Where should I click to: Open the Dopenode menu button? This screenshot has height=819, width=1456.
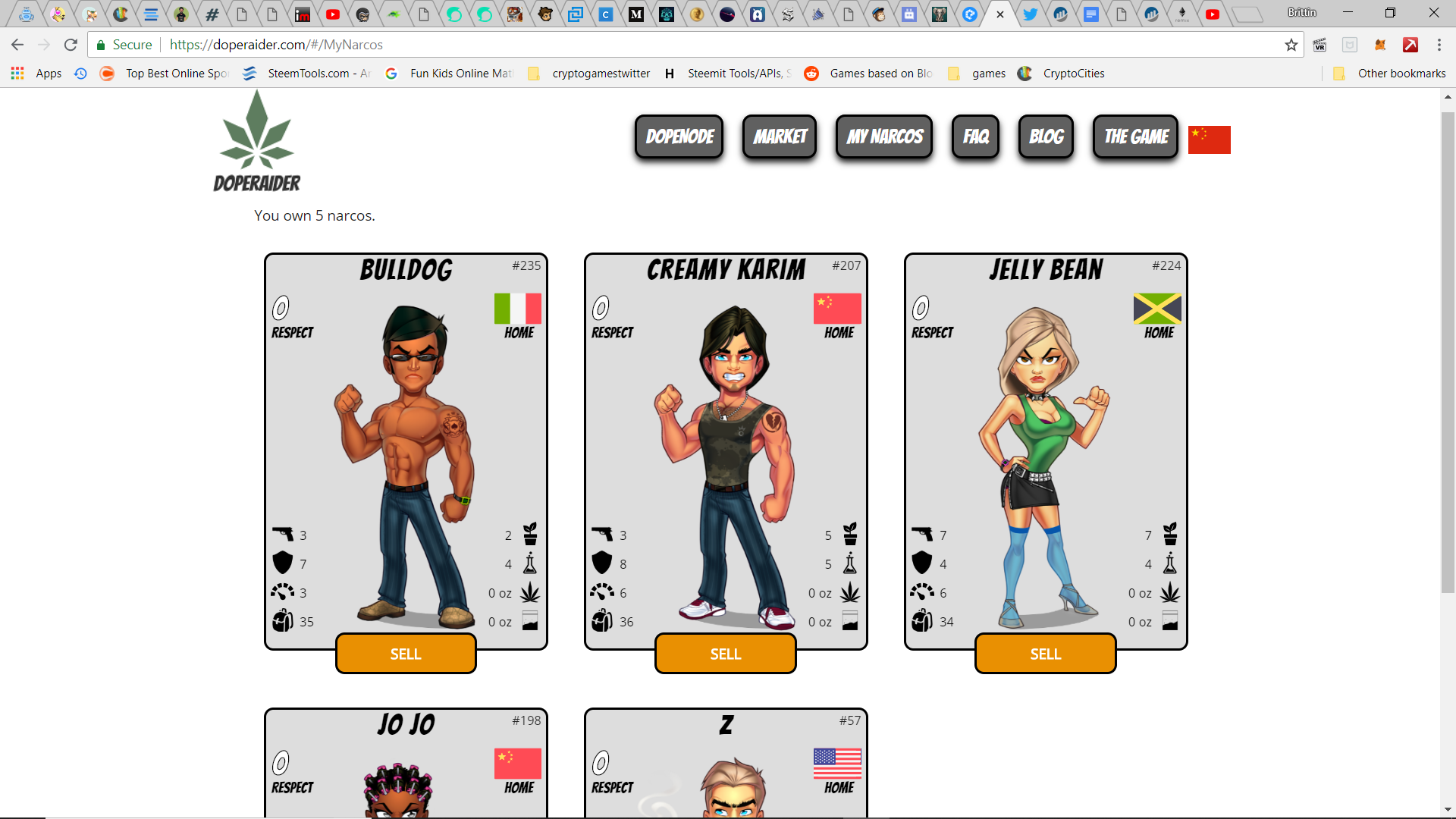pos(679,136)
